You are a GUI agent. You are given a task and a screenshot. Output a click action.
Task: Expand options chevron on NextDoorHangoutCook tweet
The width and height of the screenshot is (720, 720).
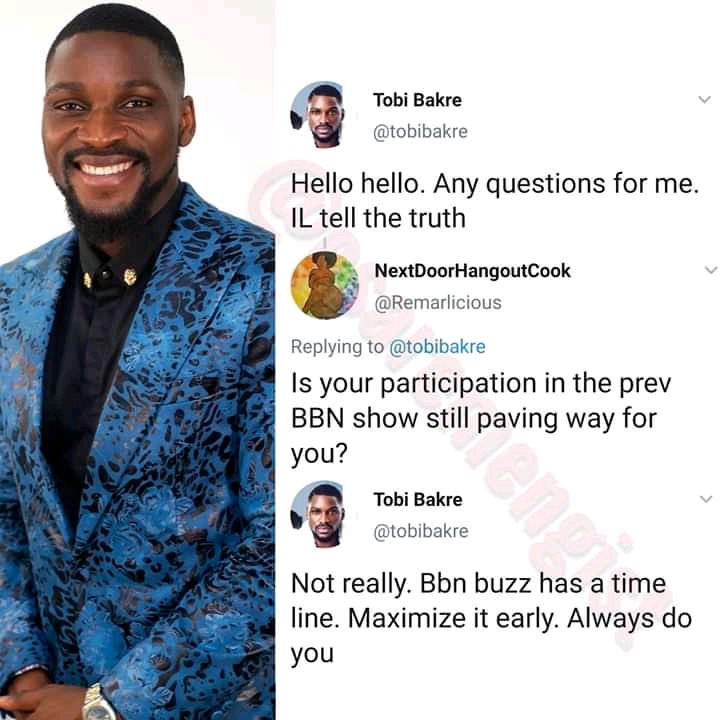tap(710, 270)
